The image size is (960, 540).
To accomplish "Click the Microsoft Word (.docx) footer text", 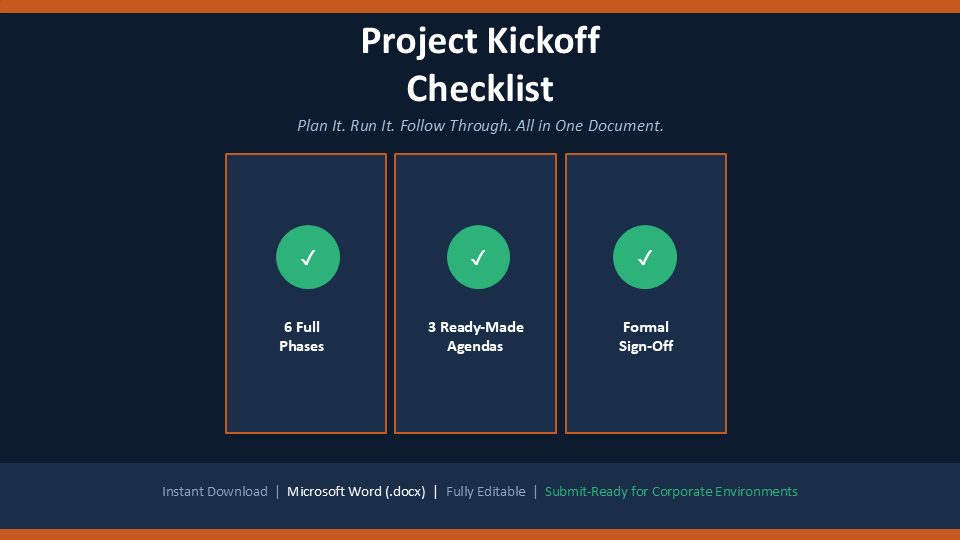I will (356, 492).
